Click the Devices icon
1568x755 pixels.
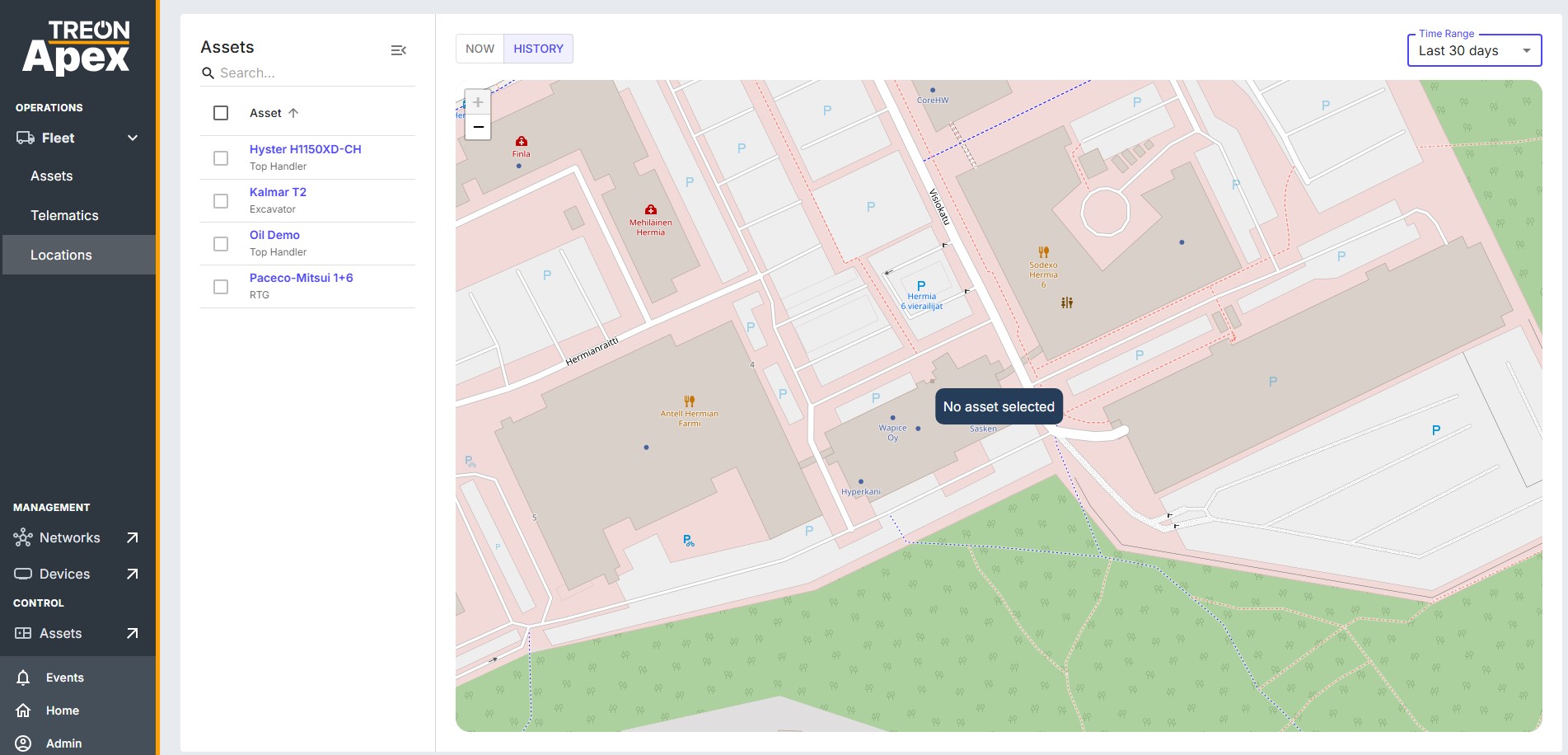[23, 574]
